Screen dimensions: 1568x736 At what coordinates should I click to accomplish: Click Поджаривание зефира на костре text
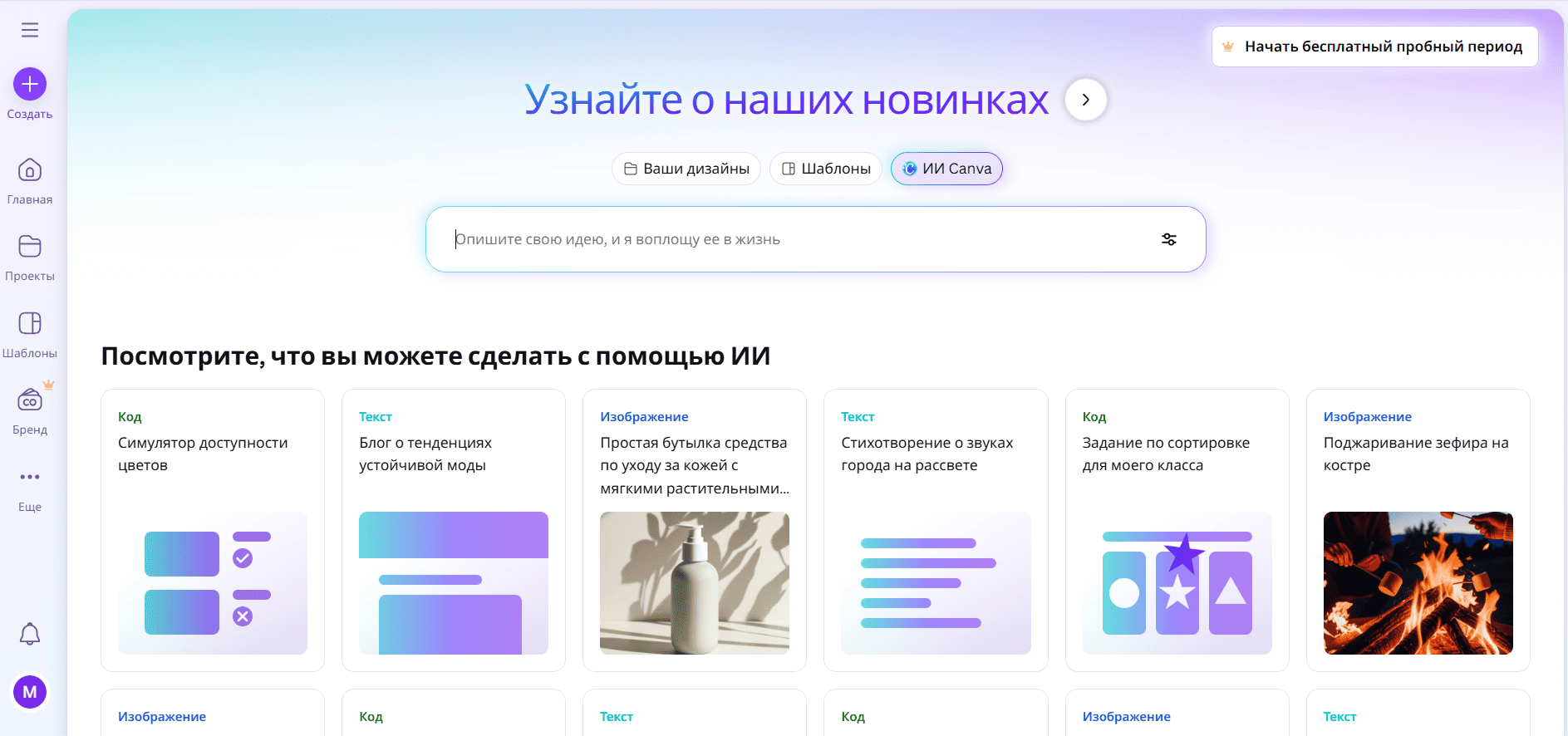tap(1416, 454)
